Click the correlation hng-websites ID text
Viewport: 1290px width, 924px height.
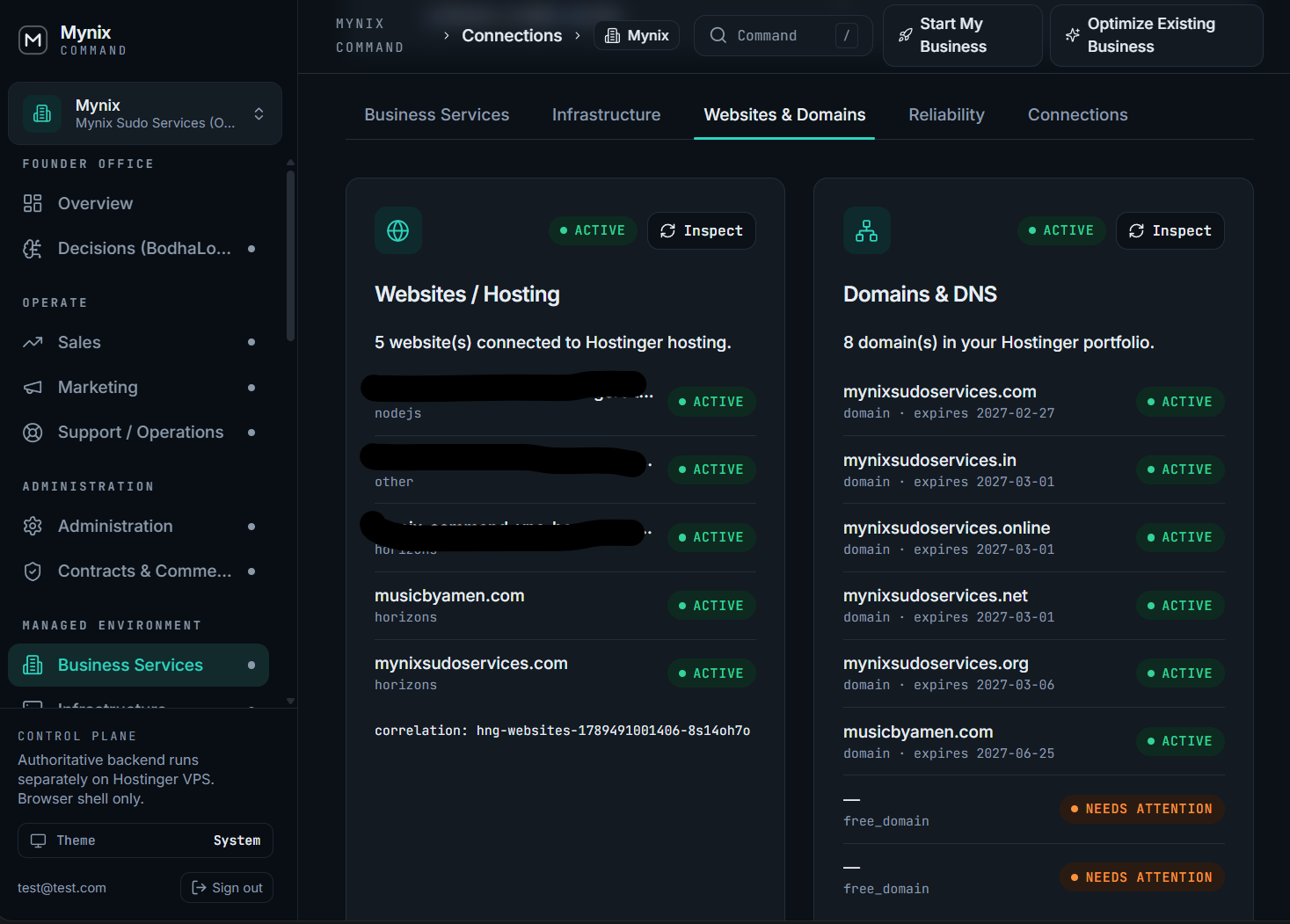point(563,731)
